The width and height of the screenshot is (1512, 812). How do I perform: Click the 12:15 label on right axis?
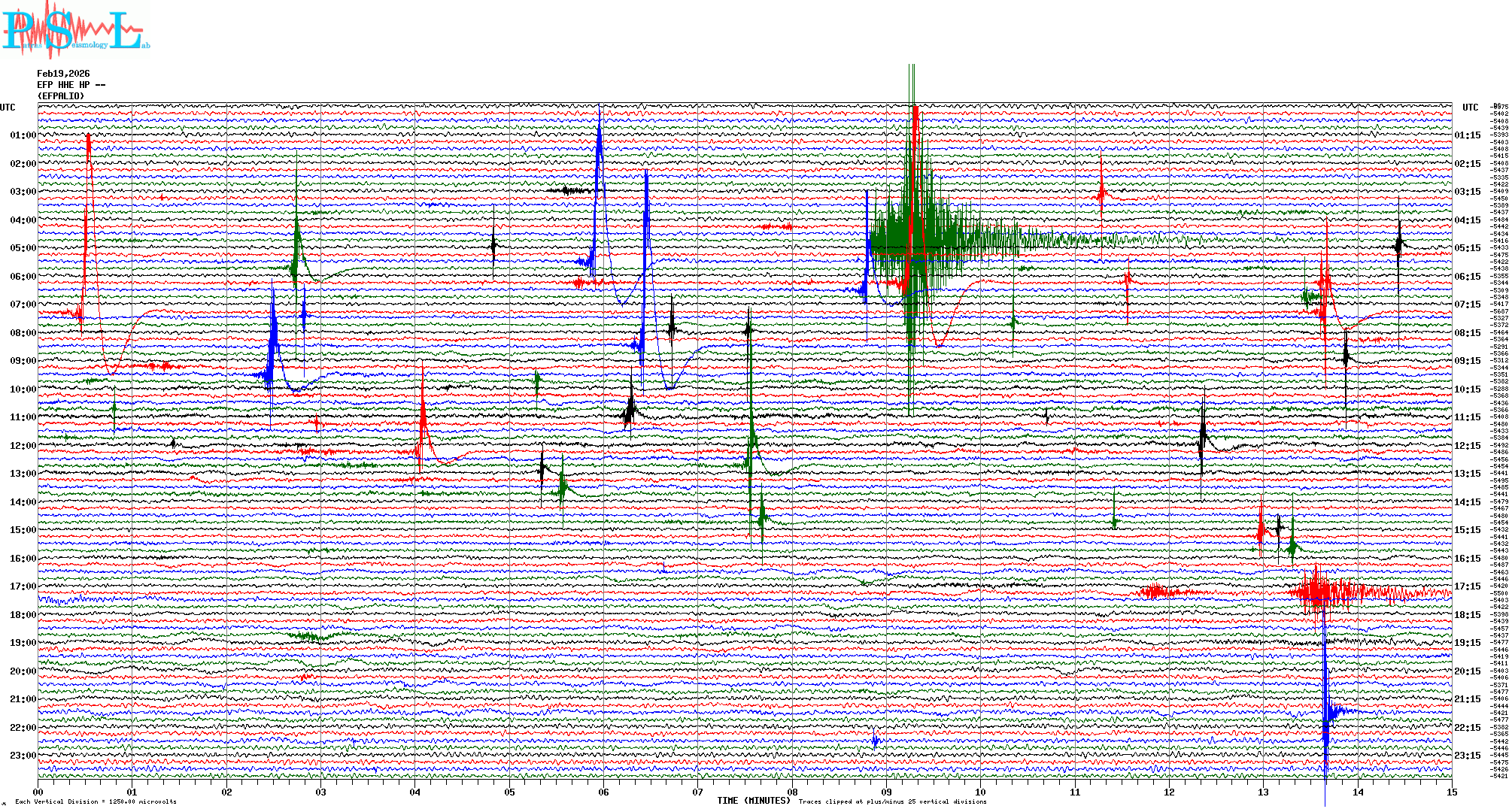pyautogui.click(x=1467, y=446)
